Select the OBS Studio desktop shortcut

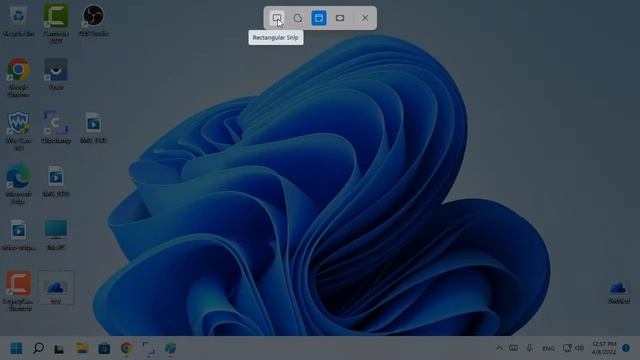coord(93,21)
